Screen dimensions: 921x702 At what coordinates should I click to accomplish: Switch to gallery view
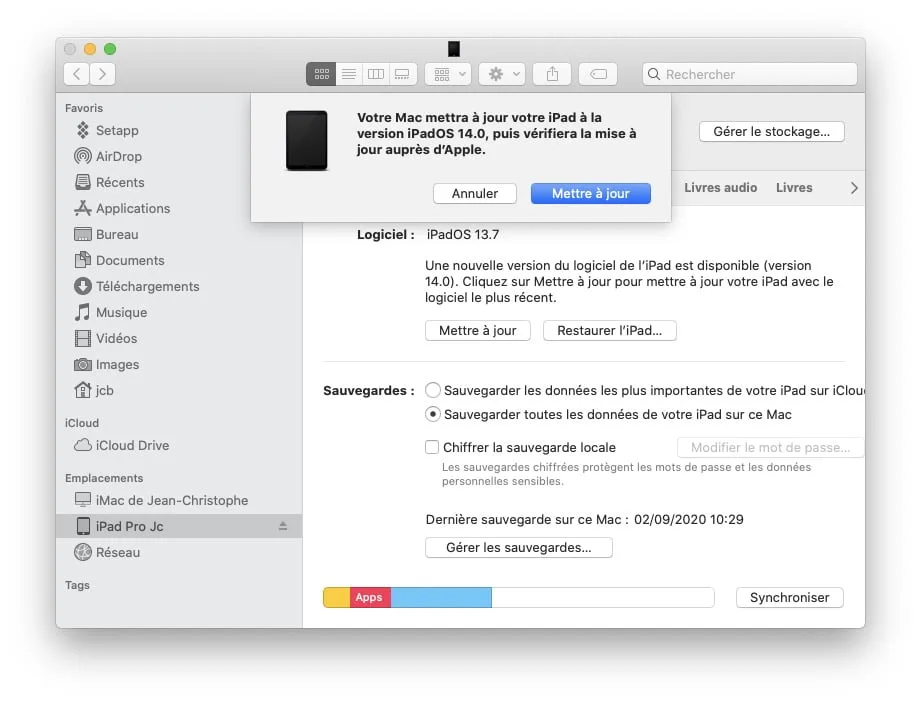(402, 74)
